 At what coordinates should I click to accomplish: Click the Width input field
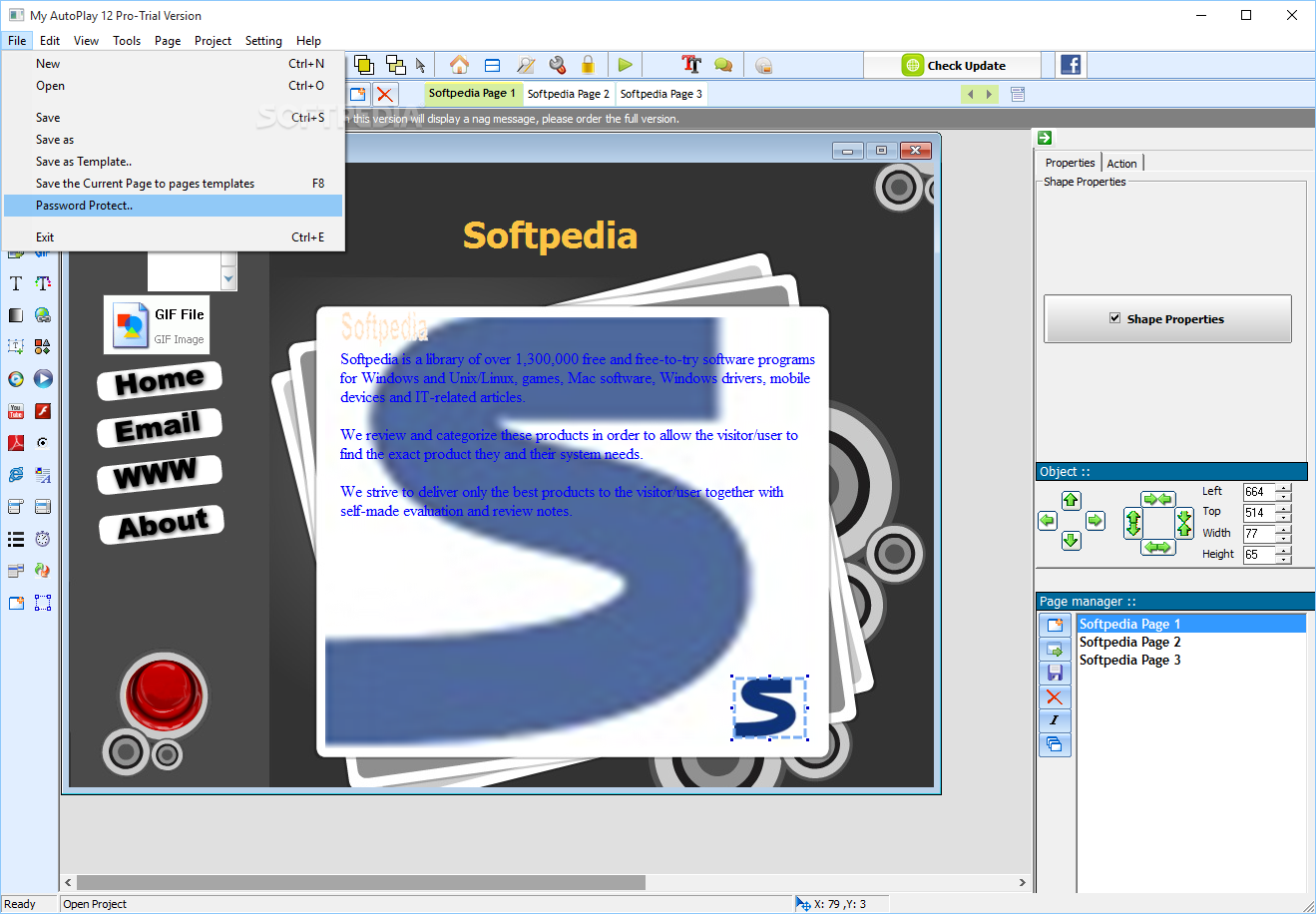(1258, 534)
